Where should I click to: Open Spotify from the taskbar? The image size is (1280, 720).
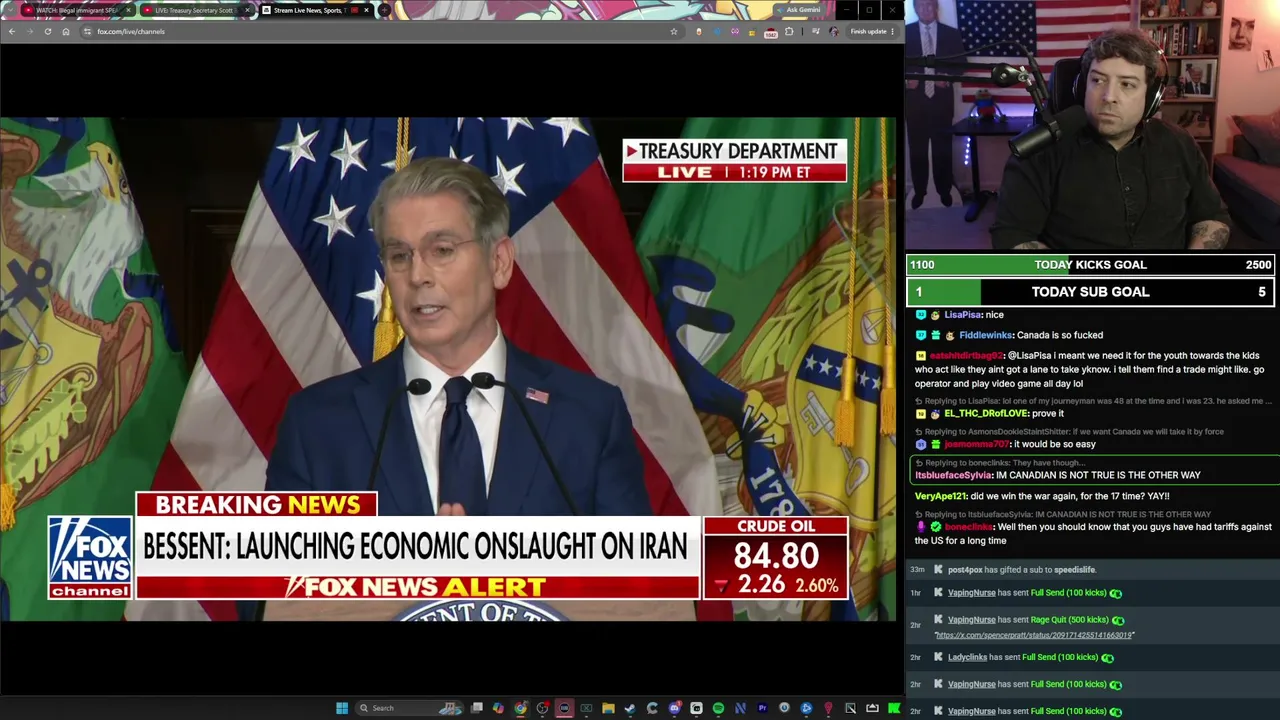tap(718, 708)
